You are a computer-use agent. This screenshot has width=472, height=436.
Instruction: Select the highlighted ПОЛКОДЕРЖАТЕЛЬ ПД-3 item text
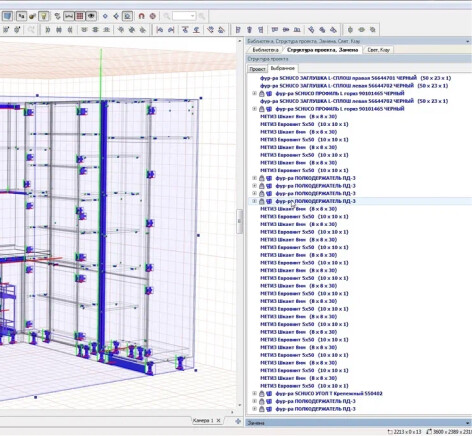point(315,201)
